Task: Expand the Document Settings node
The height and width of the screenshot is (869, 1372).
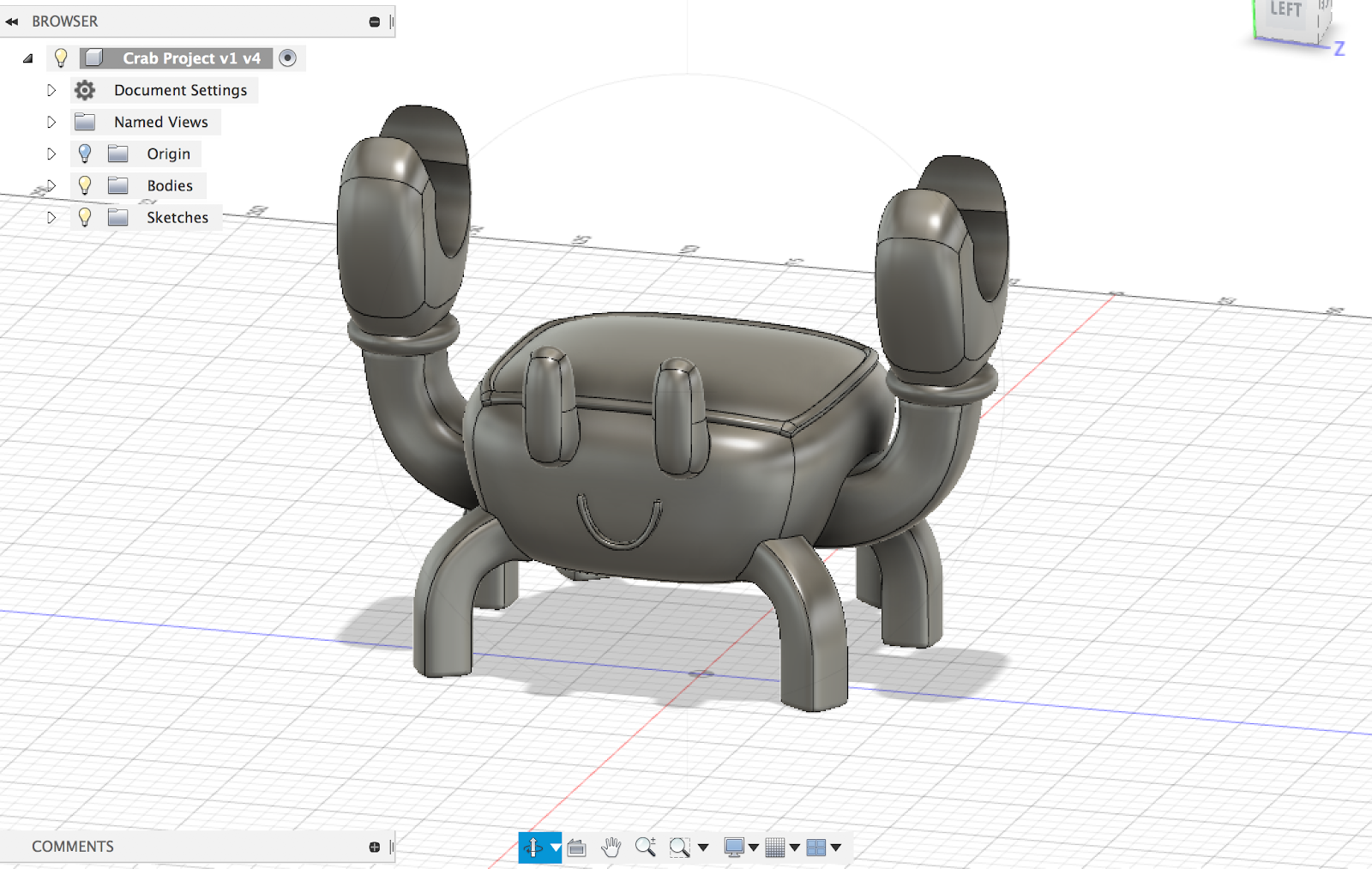Action: pyautogui.click(x=51, y=90)
